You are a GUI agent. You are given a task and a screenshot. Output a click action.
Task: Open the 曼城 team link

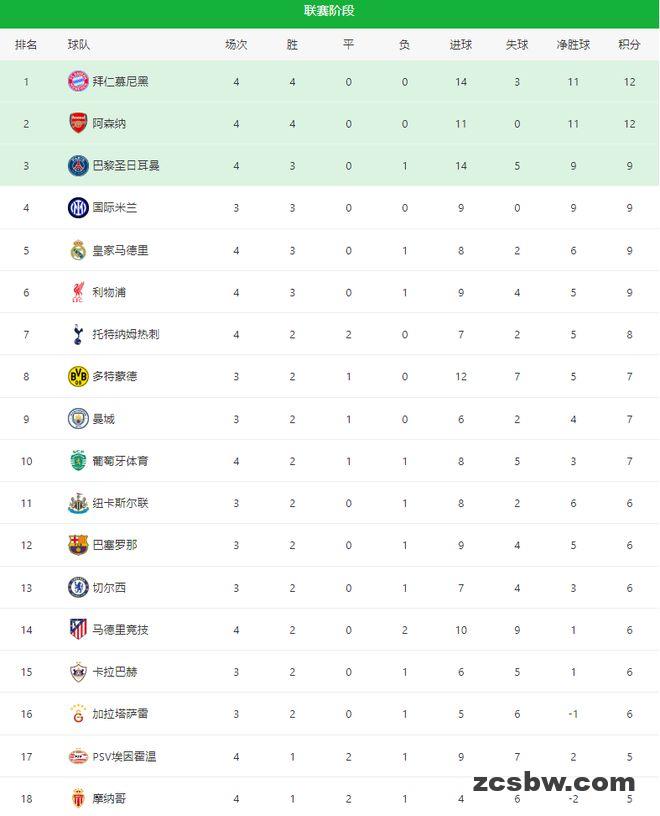[103, 419]
